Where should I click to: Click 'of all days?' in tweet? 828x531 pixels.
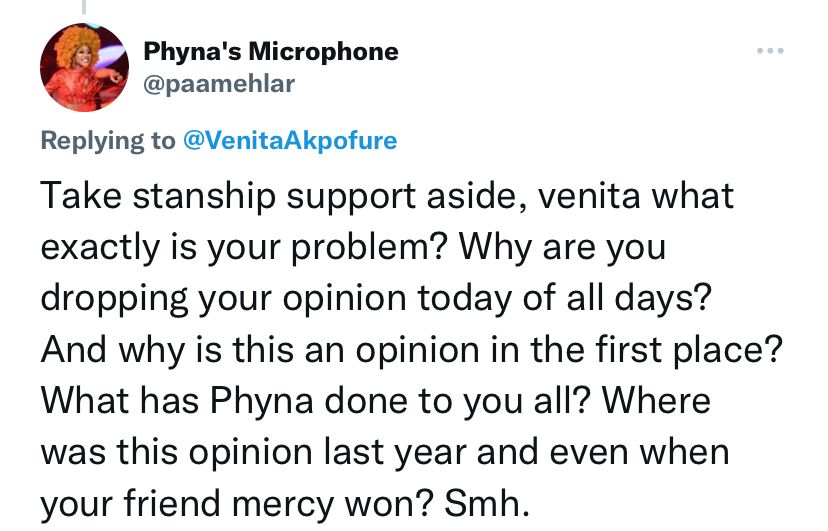coord(618,298)
